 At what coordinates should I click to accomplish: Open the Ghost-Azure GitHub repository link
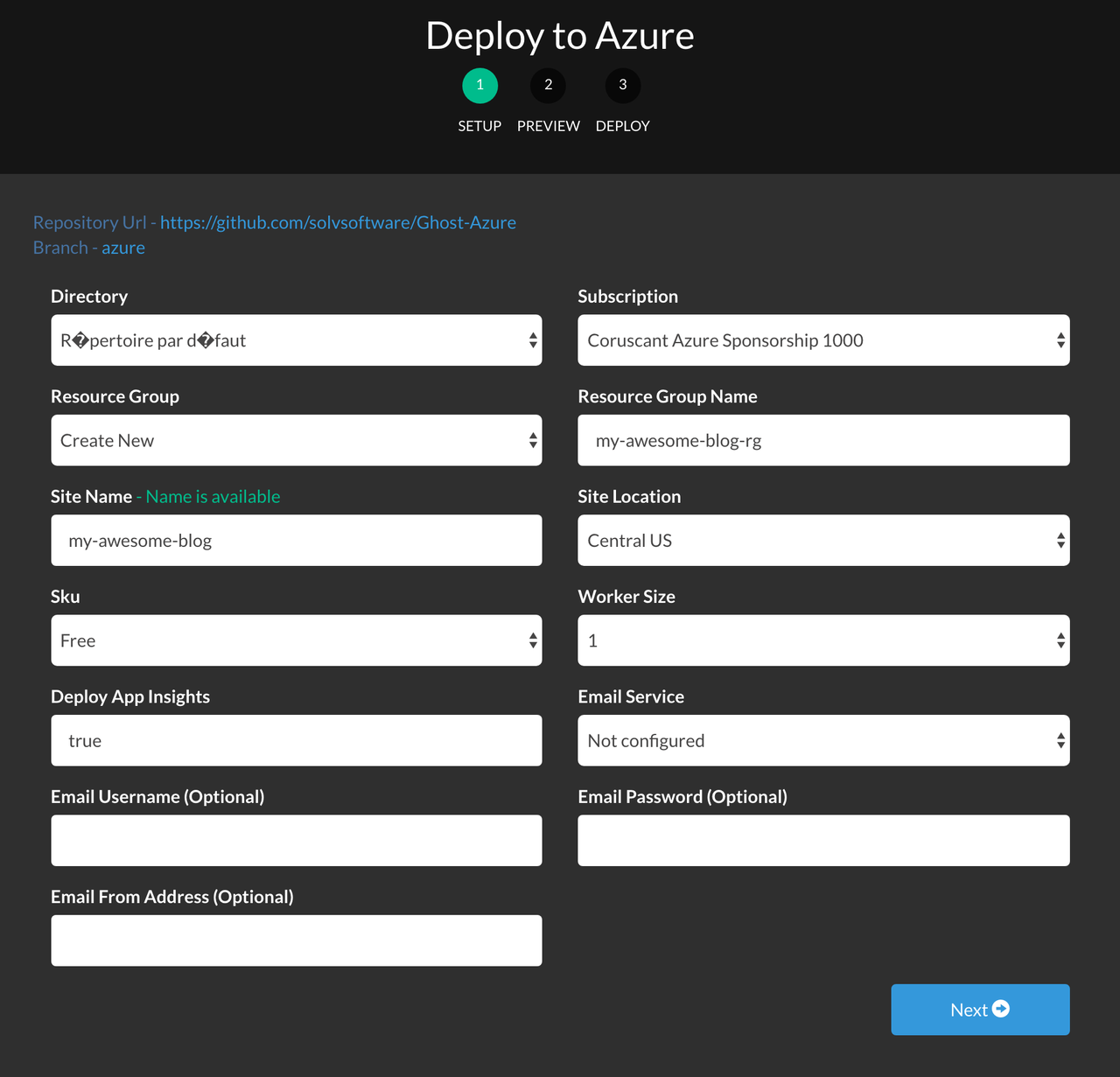[x=338, y=222]
